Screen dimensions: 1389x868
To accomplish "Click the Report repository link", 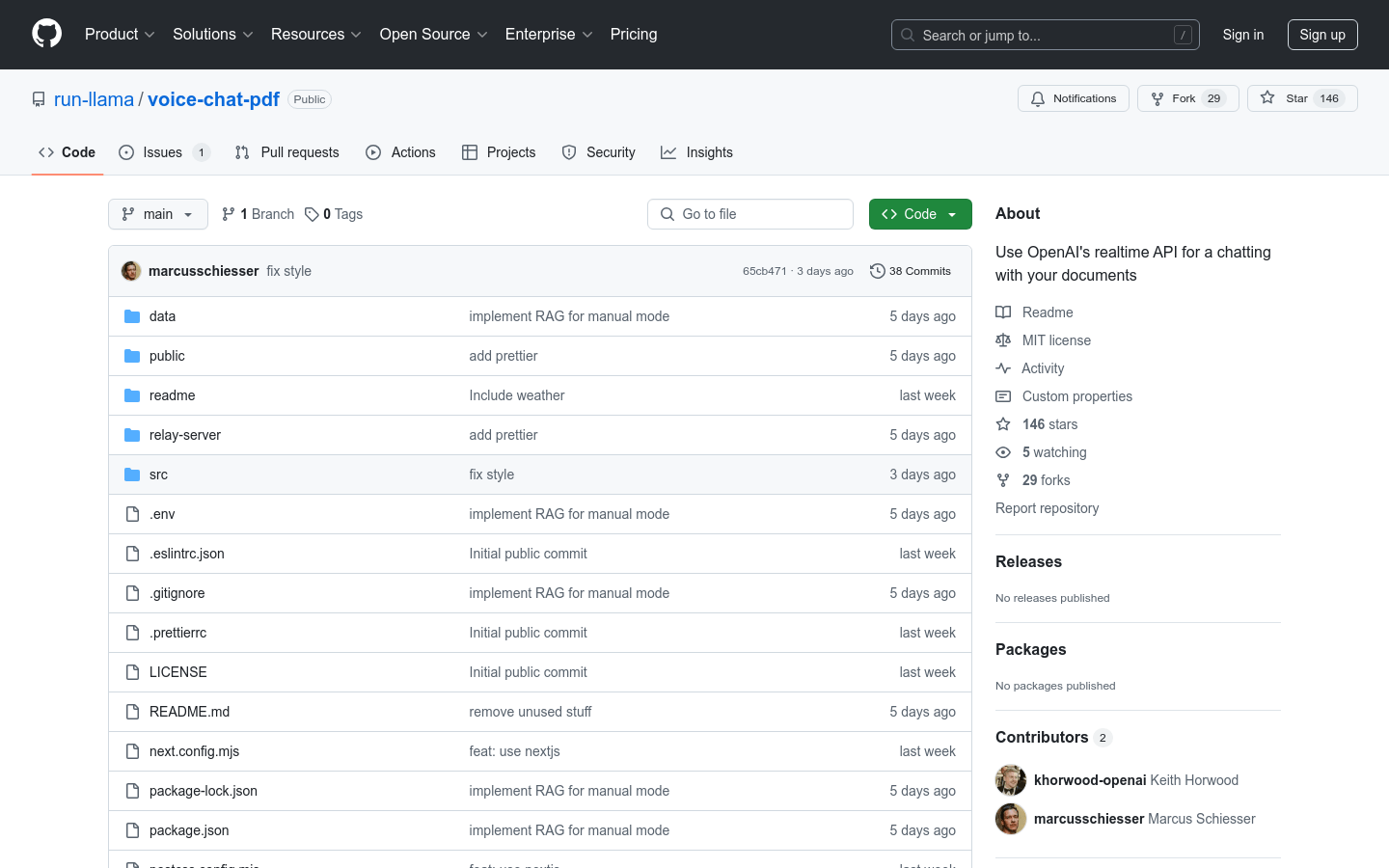I will click(x=1047, y=508).
